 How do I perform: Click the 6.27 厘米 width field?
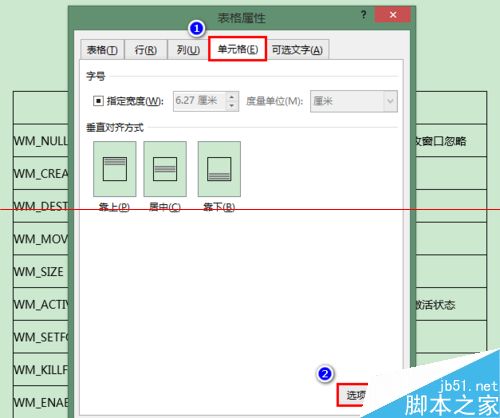(x=200, y=101)
